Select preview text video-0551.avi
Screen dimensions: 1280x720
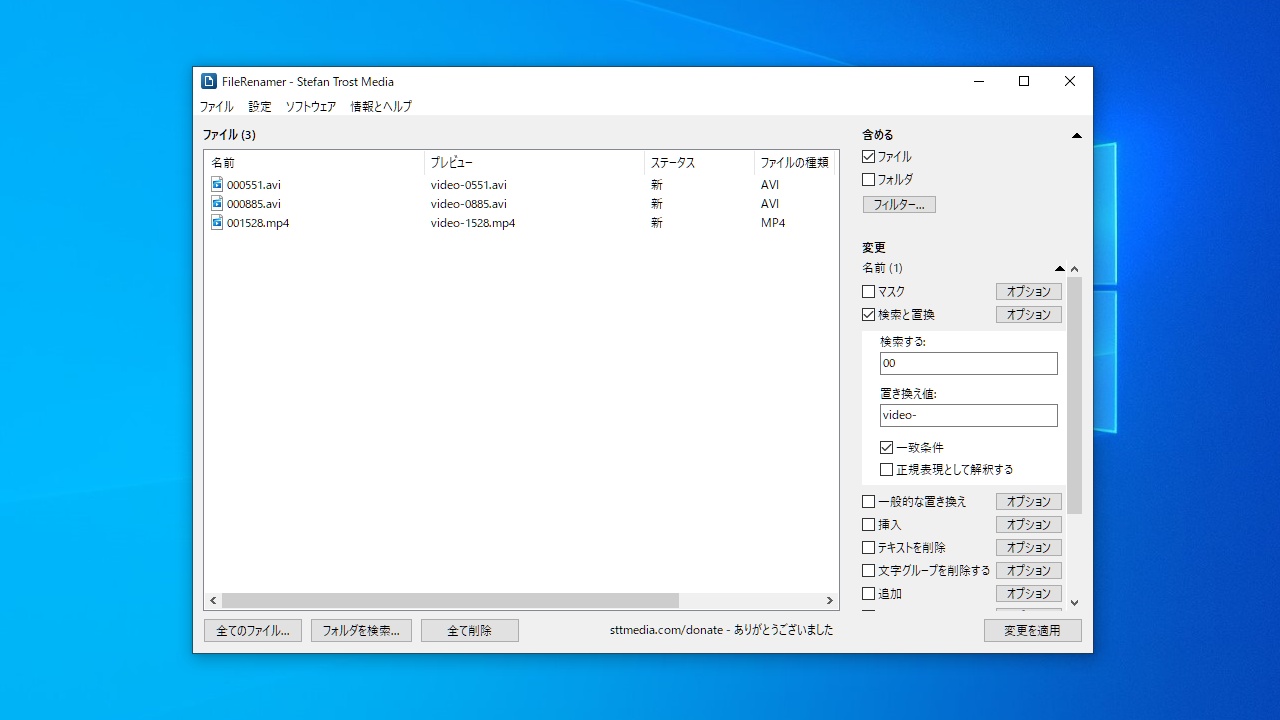469,185
